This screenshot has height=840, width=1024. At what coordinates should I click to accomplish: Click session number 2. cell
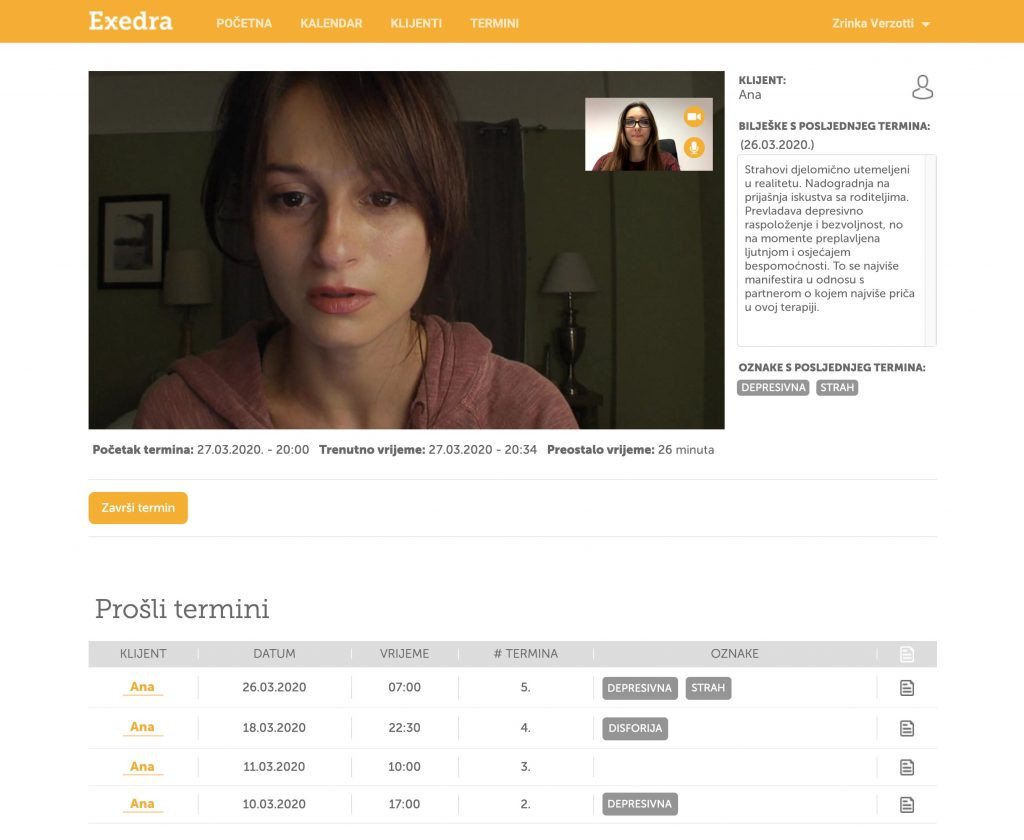[x=526, y=805]
